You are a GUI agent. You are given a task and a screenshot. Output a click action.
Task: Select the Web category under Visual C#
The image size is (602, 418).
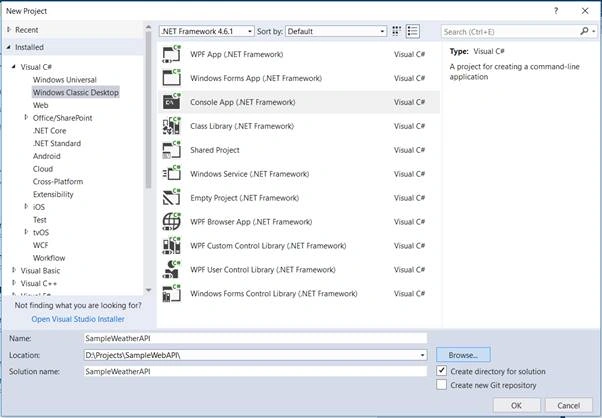40,105
